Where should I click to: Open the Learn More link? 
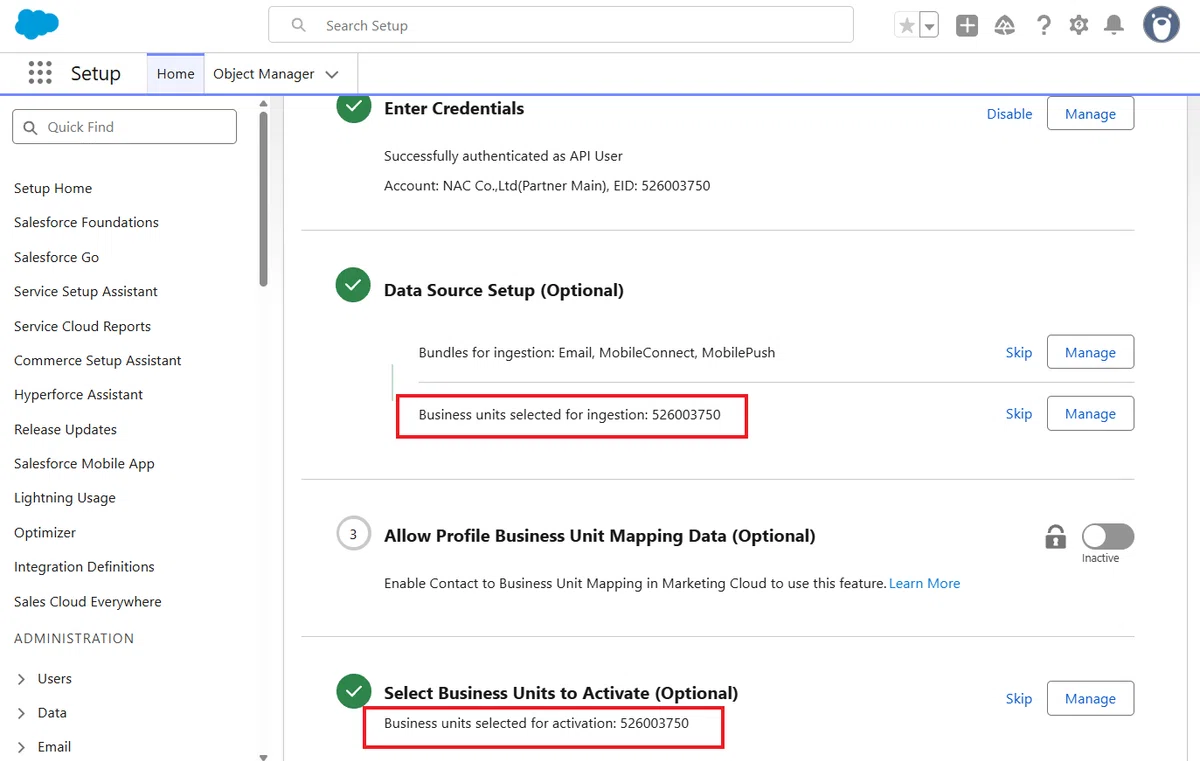[924, 583]
